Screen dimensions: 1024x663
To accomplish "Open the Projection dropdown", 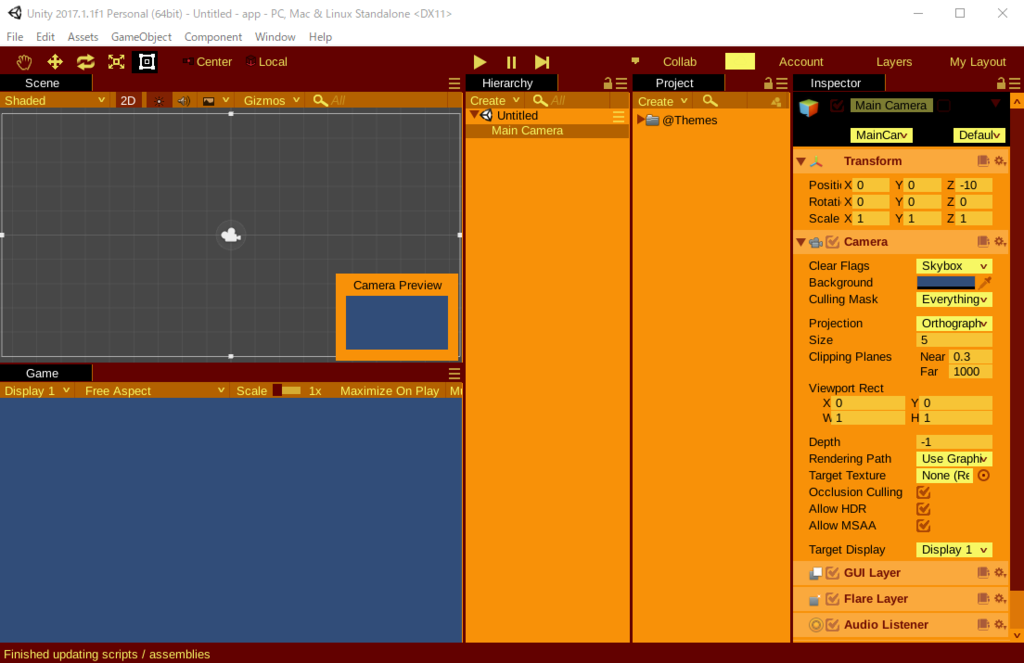I will coord(953,323).
